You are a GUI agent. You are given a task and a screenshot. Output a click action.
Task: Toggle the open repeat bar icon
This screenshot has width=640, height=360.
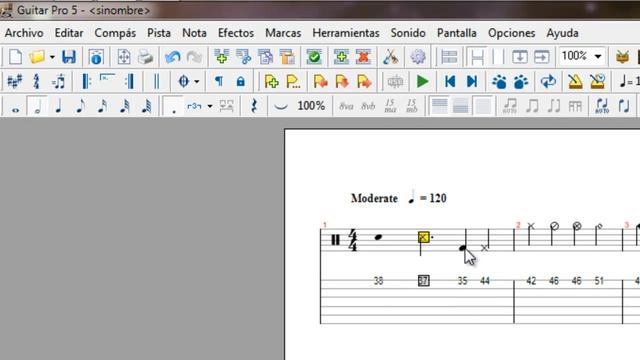pyautogui.click(x=86, y=81)
